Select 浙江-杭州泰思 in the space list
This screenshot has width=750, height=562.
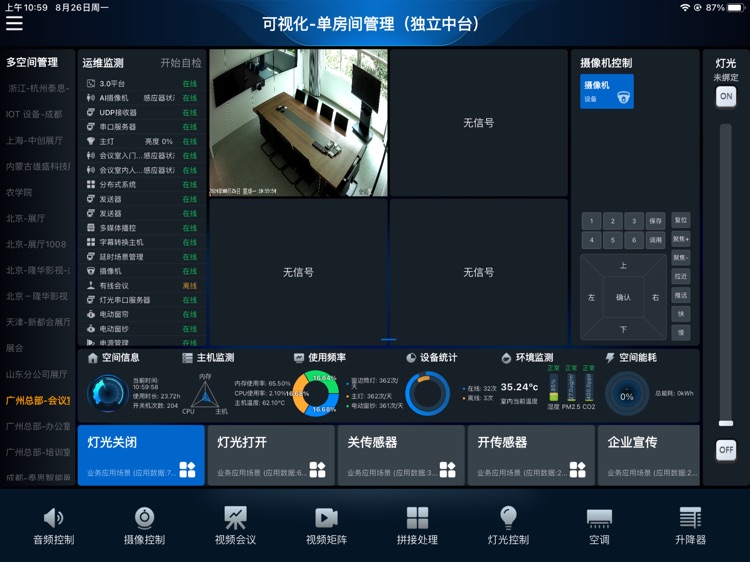click(39, 88)
